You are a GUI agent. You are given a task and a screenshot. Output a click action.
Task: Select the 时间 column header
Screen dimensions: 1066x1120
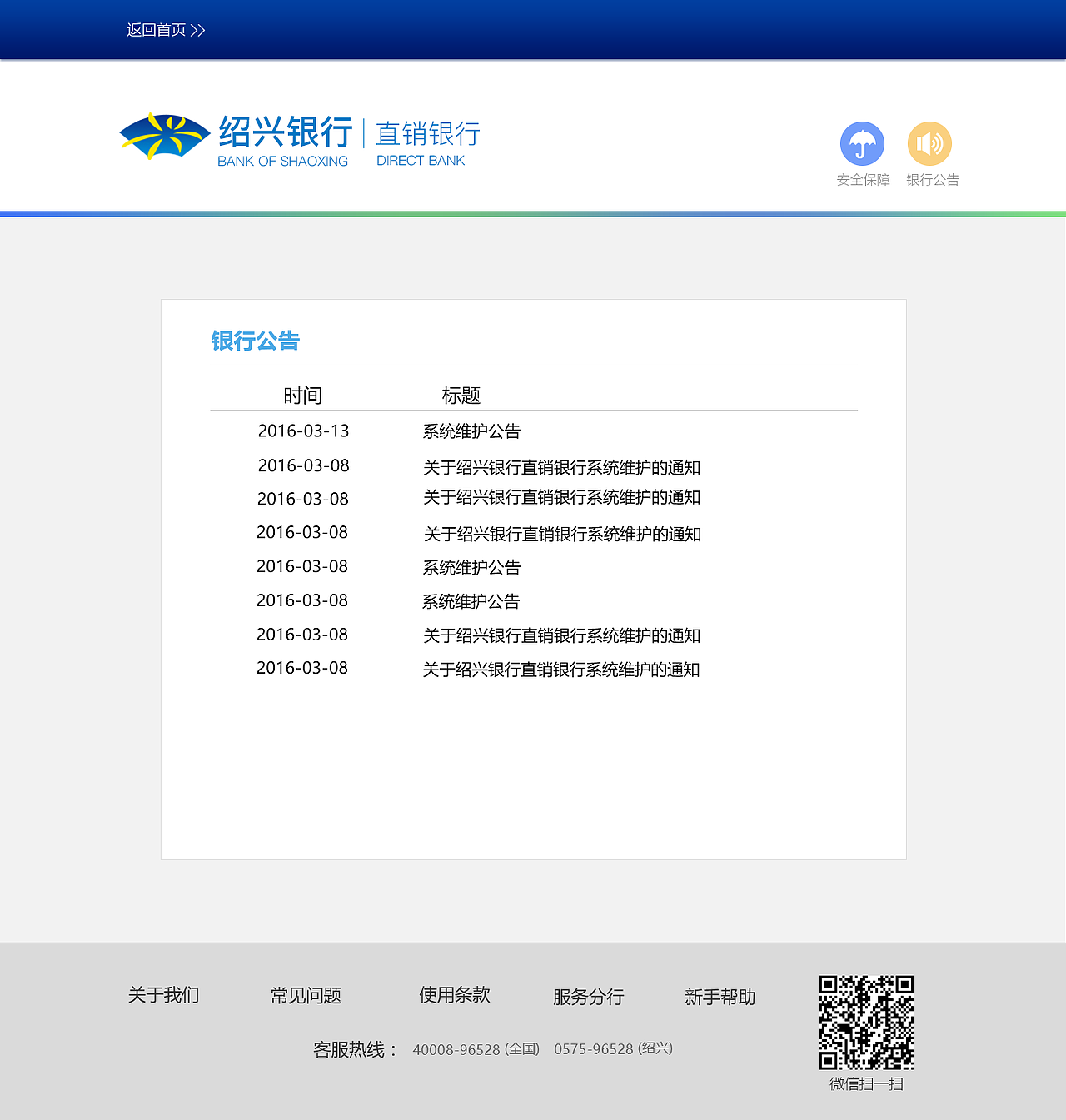(303, 396)
